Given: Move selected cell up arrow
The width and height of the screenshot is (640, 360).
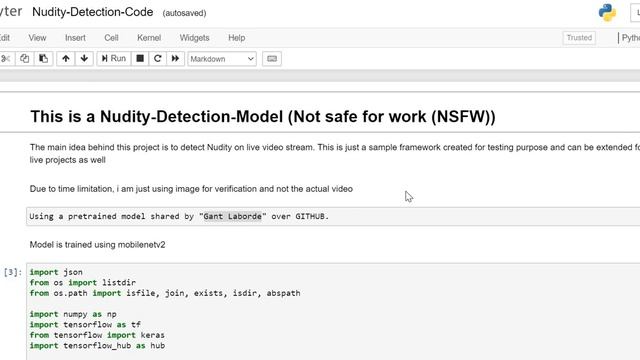Looking at the screenshot, I should (66, 59).
